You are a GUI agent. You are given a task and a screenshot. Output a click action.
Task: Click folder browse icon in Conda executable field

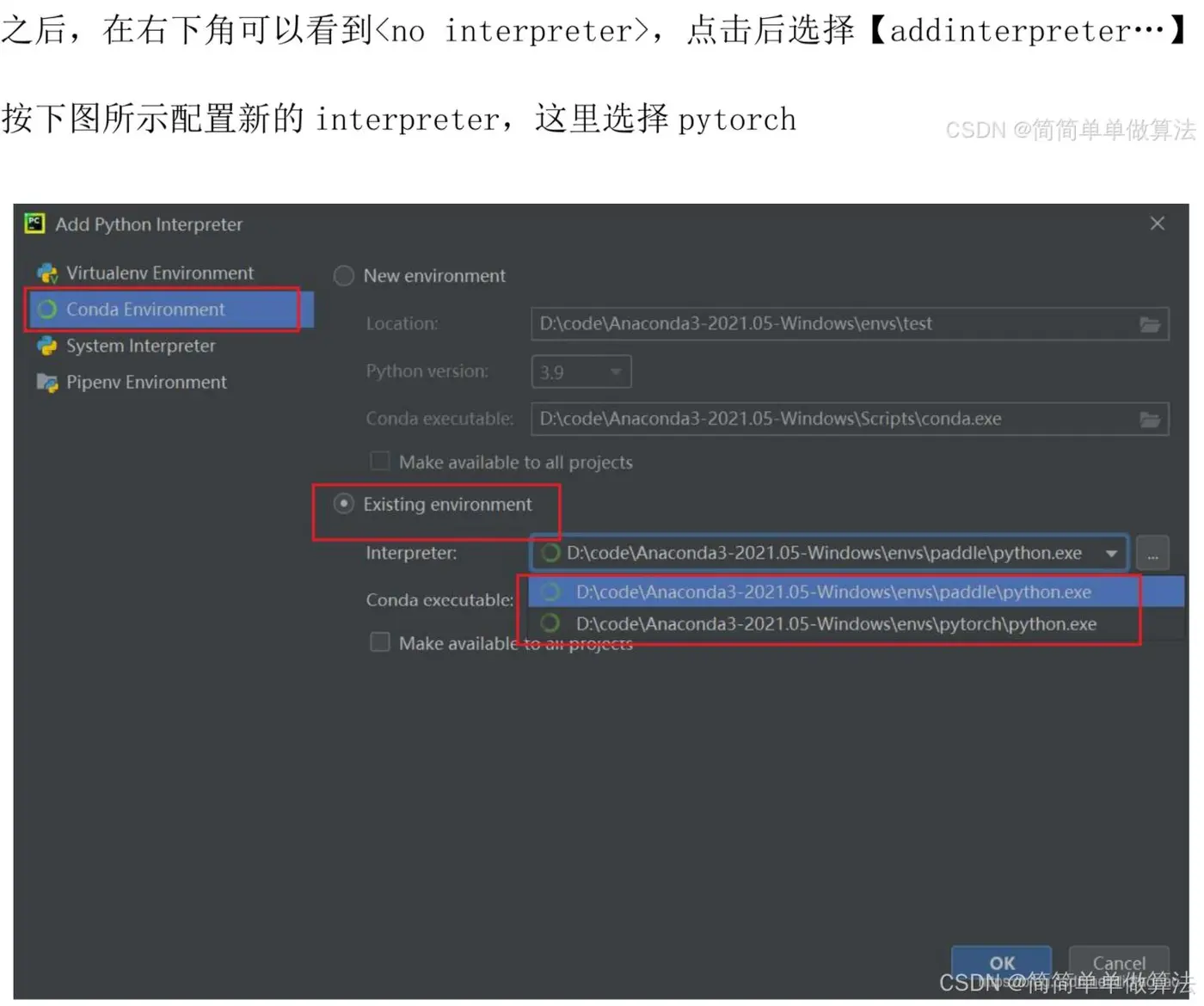(1150, 420)
